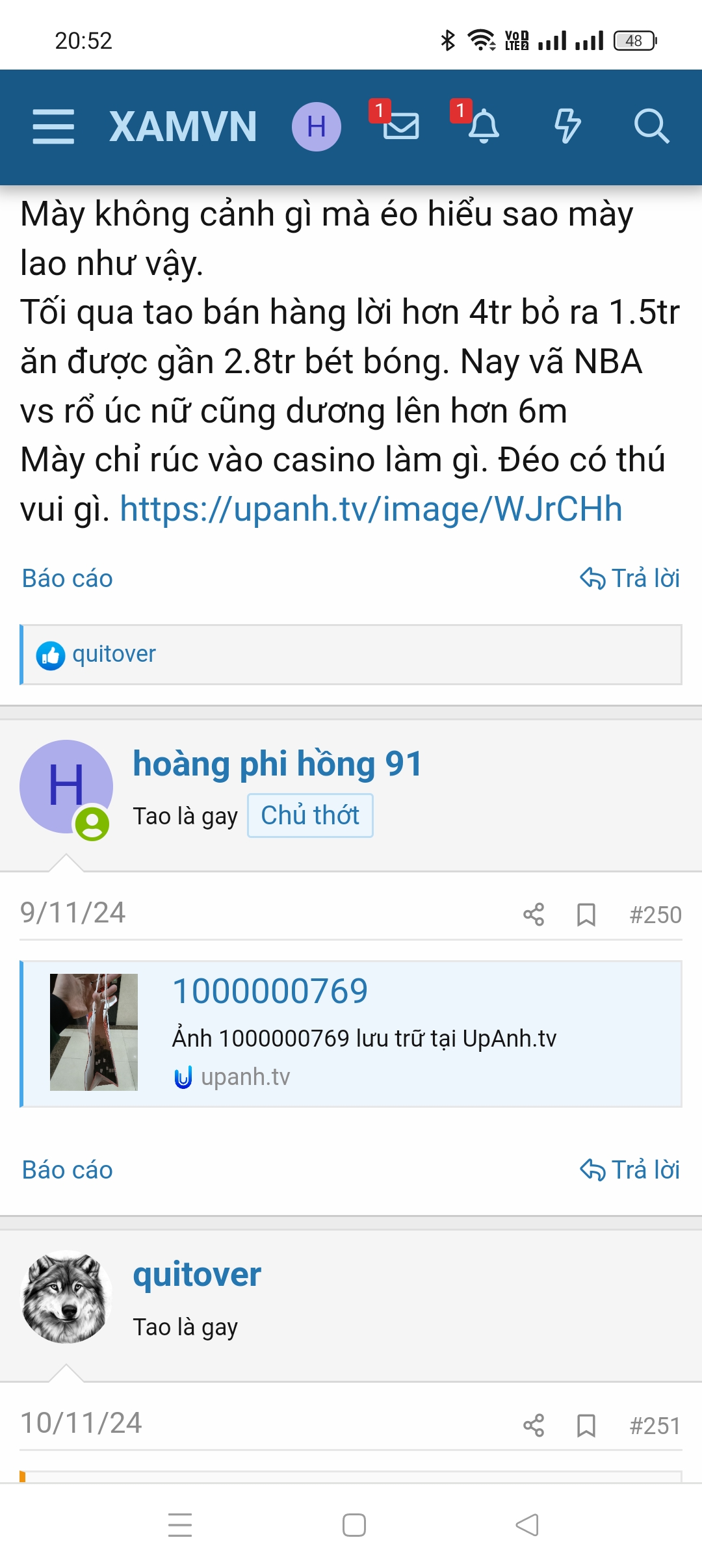702x1568 pixels.
Task: Bookmark post #251
Action: pos(586,1426)
